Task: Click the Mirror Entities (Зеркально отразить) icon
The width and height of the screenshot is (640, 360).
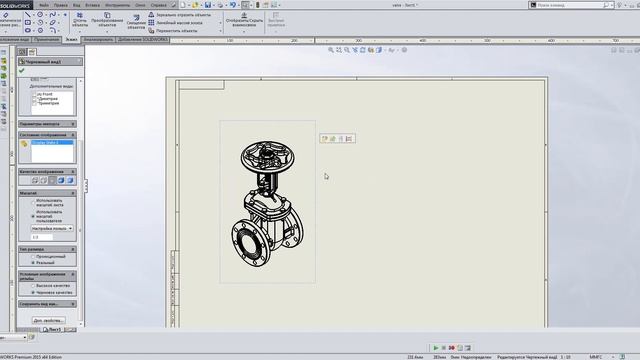Action: [x=151, y=15]
